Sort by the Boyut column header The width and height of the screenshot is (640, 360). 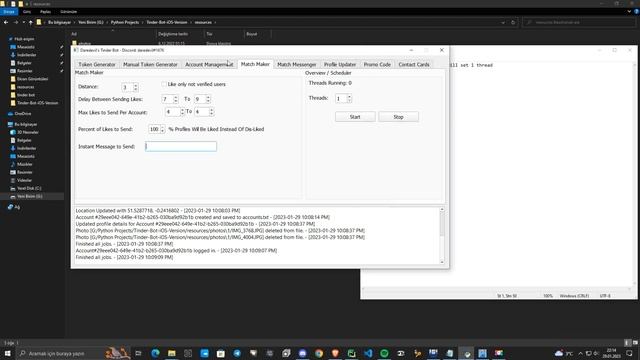coord(252,34)
